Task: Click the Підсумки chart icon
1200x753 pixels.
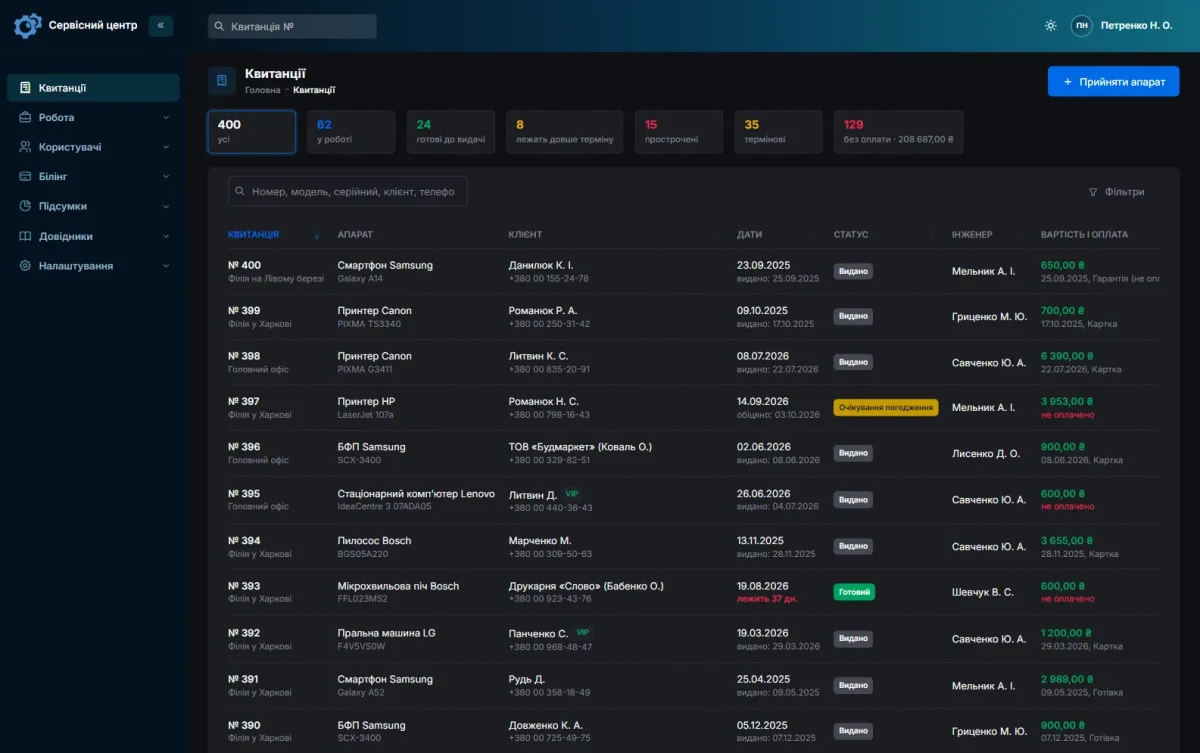Action: pyautogui.click(x=25, y=206)
